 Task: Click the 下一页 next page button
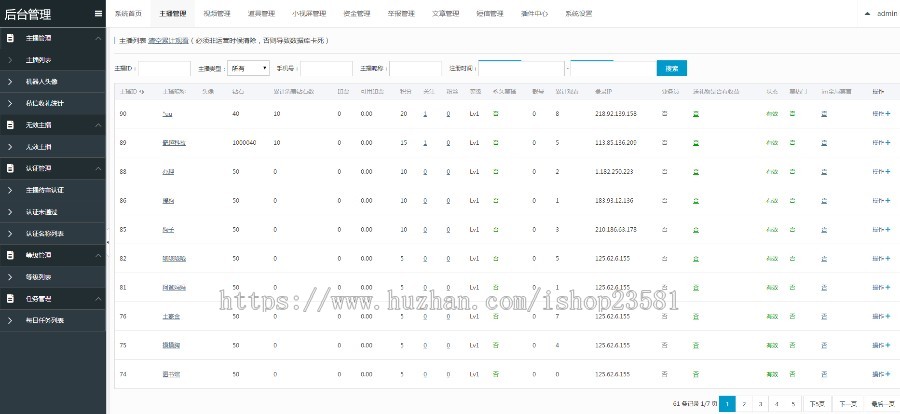(848, 404)
